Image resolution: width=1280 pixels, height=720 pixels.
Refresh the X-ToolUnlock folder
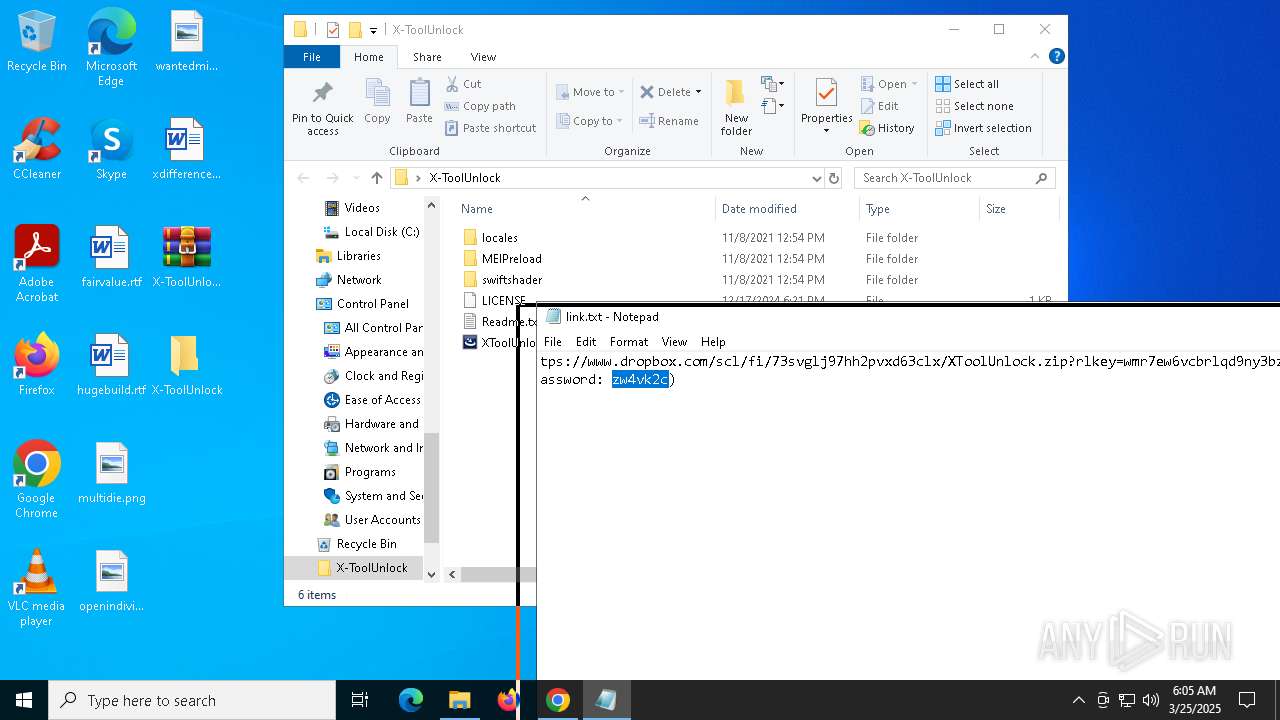click(x=834, y=178)
